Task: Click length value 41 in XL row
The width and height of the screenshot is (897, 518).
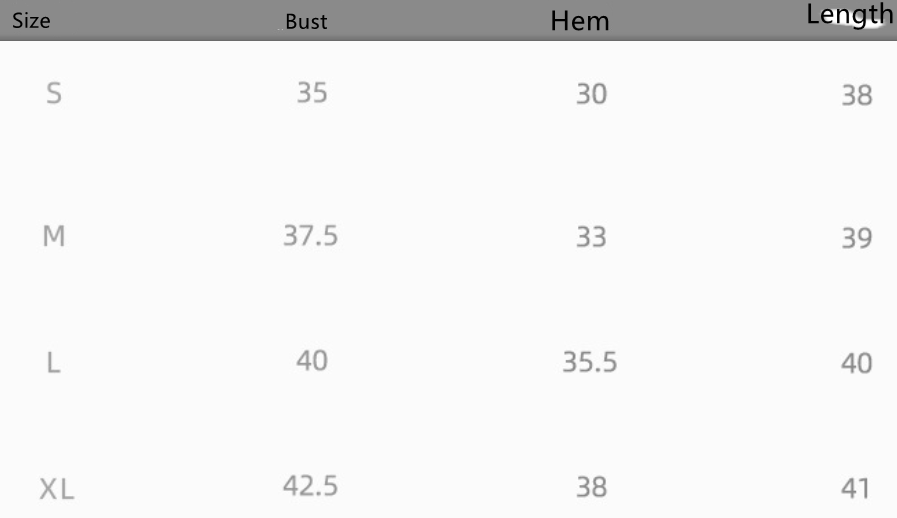Action: click(855, 489)
